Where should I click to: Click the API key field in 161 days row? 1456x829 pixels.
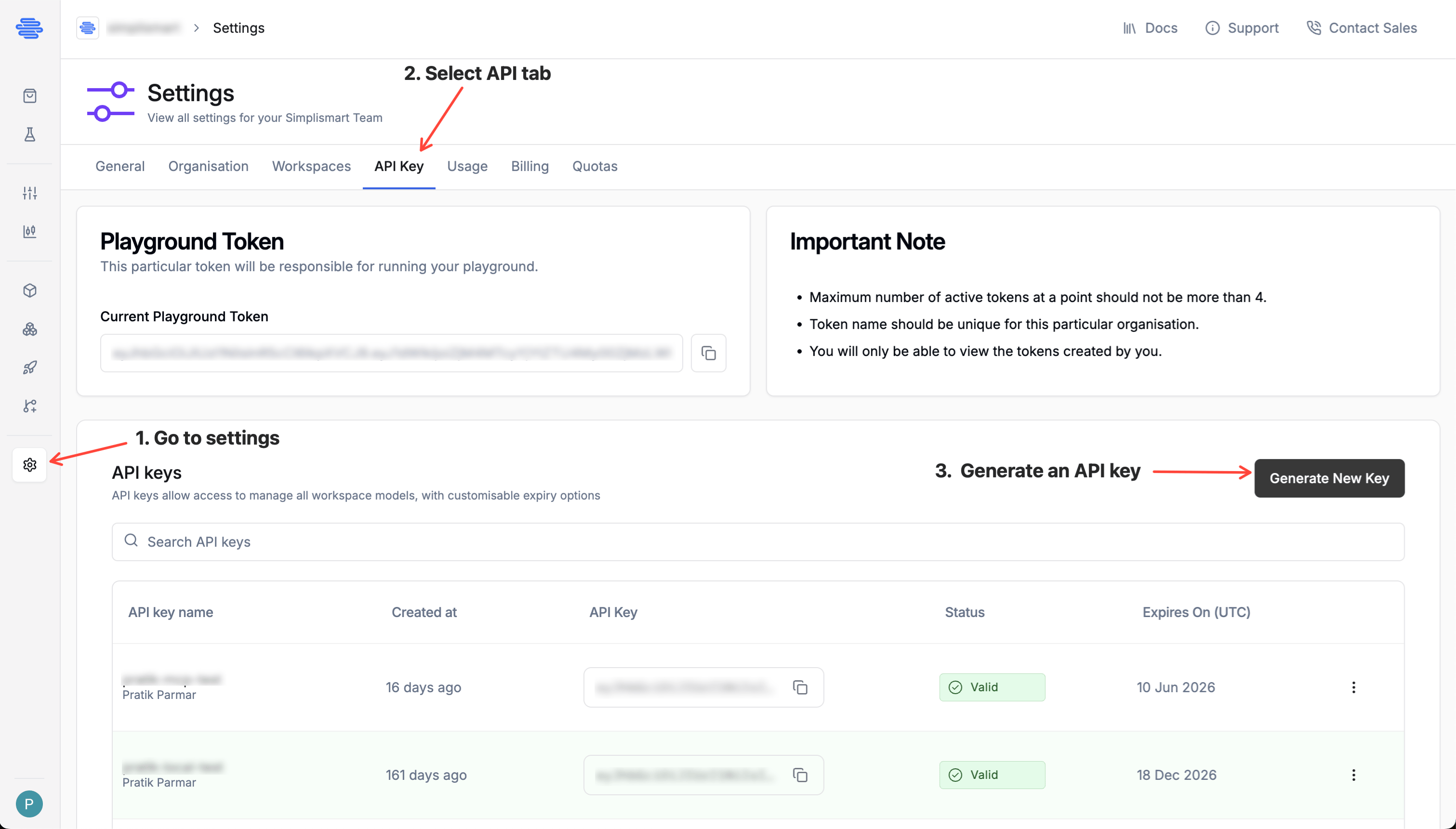(x=704, y=775)
